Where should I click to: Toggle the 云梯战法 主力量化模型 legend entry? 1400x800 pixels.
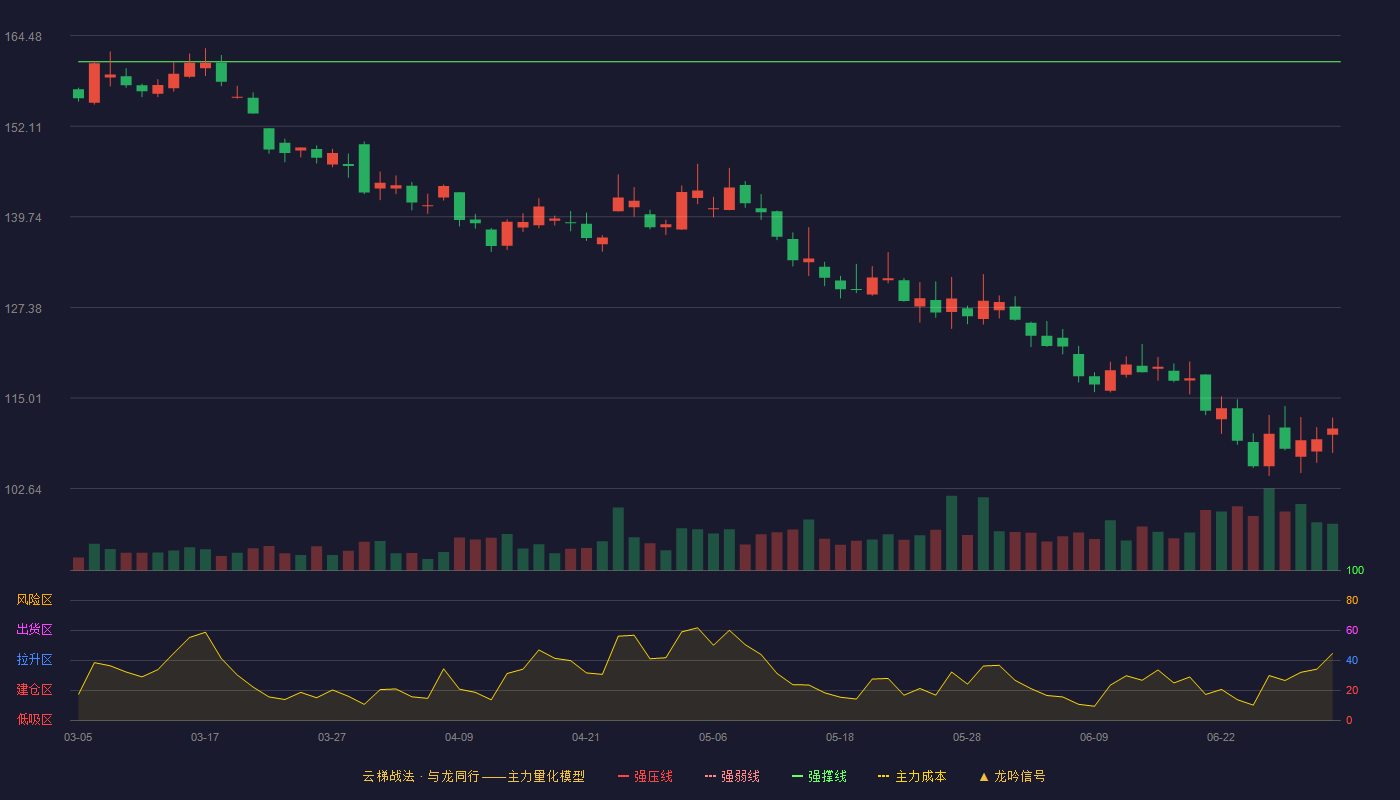(x=473, y=776)
